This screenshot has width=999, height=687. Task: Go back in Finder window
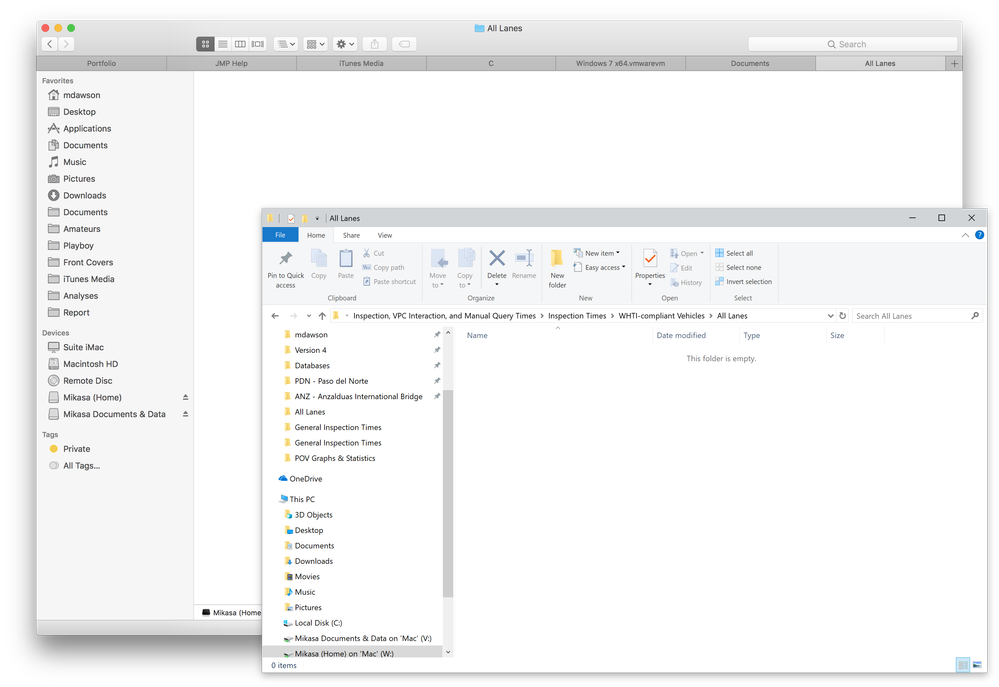(50, 44)
